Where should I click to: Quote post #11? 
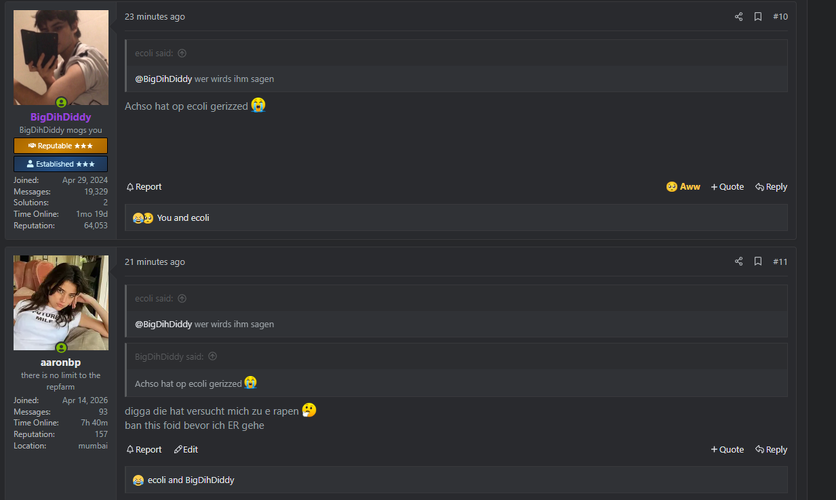coord(727,450)
